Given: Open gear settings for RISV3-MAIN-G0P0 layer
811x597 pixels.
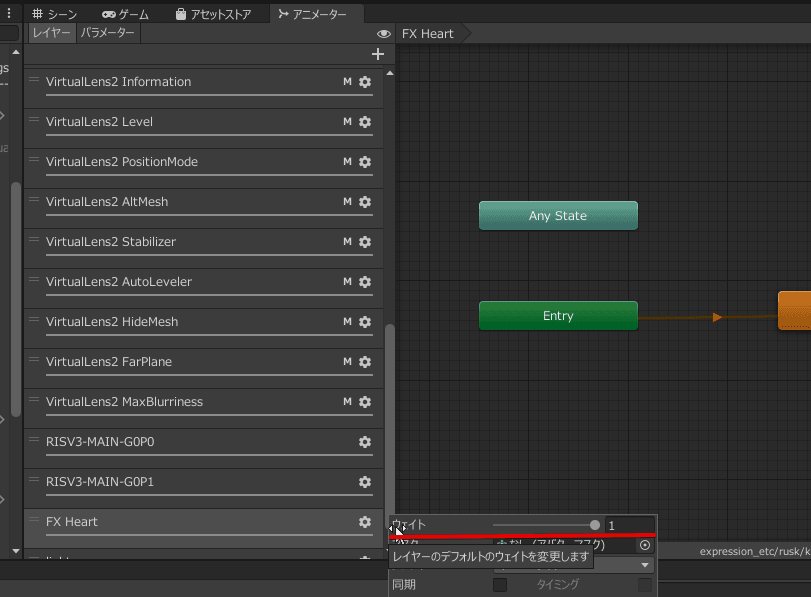Looking at the screenshot, I should [x=365, y=442].
